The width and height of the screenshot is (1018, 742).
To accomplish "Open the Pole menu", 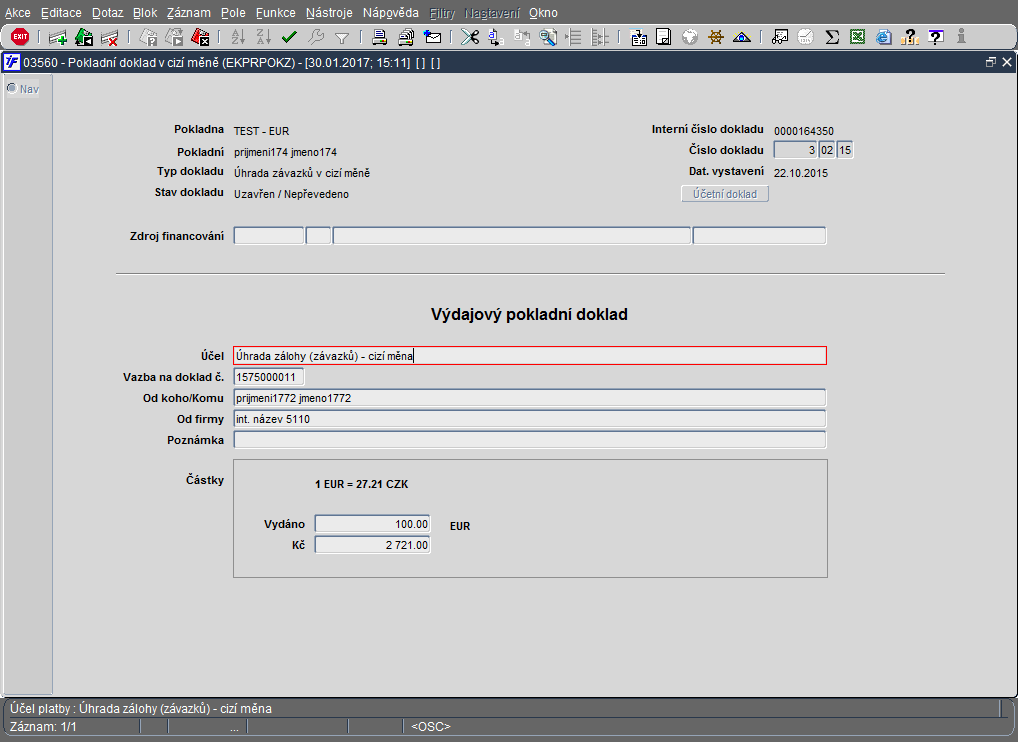I will [x=233, y=13].
